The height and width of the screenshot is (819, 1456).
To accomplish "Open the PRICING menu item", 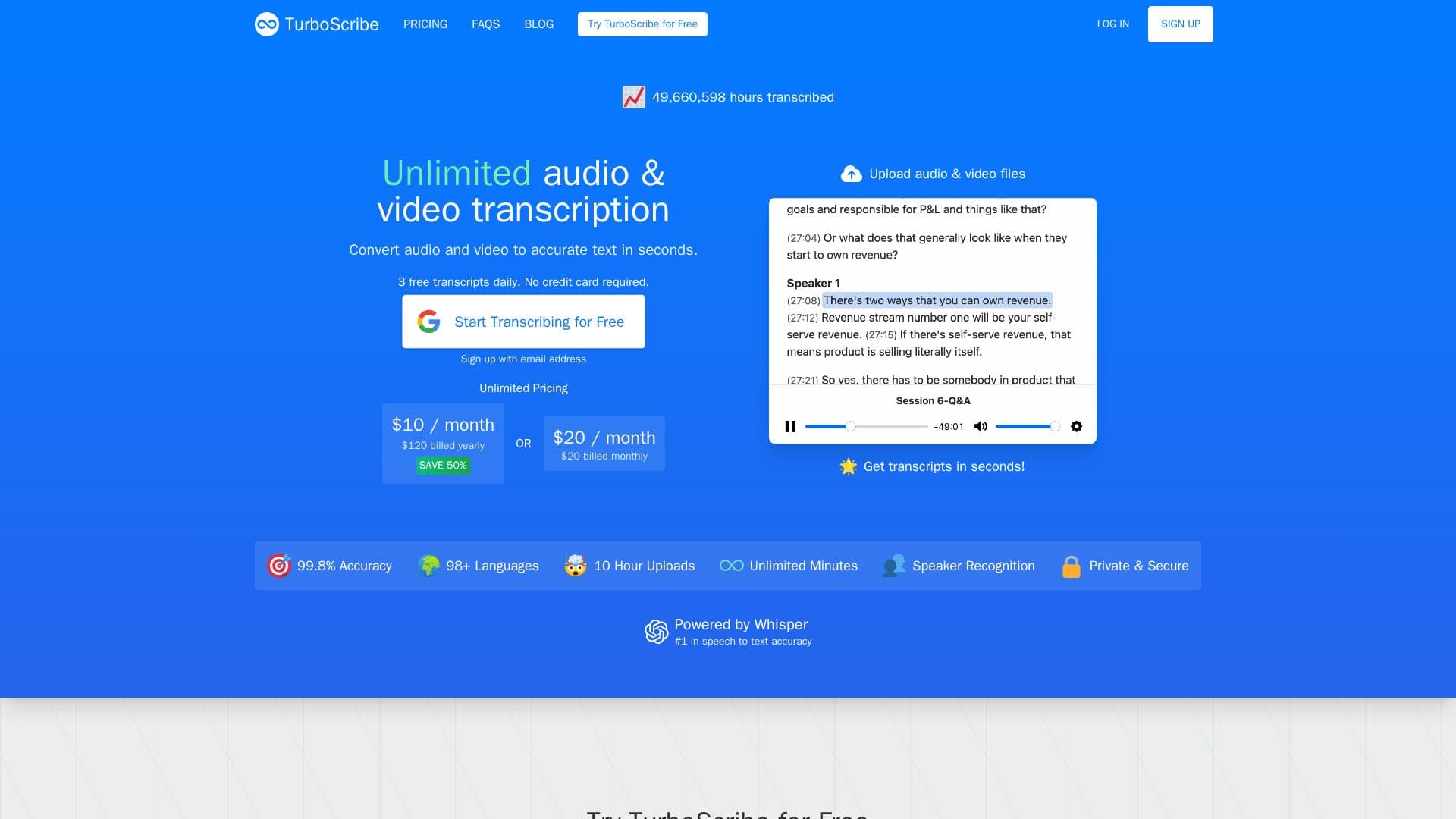I will (425, 24).
